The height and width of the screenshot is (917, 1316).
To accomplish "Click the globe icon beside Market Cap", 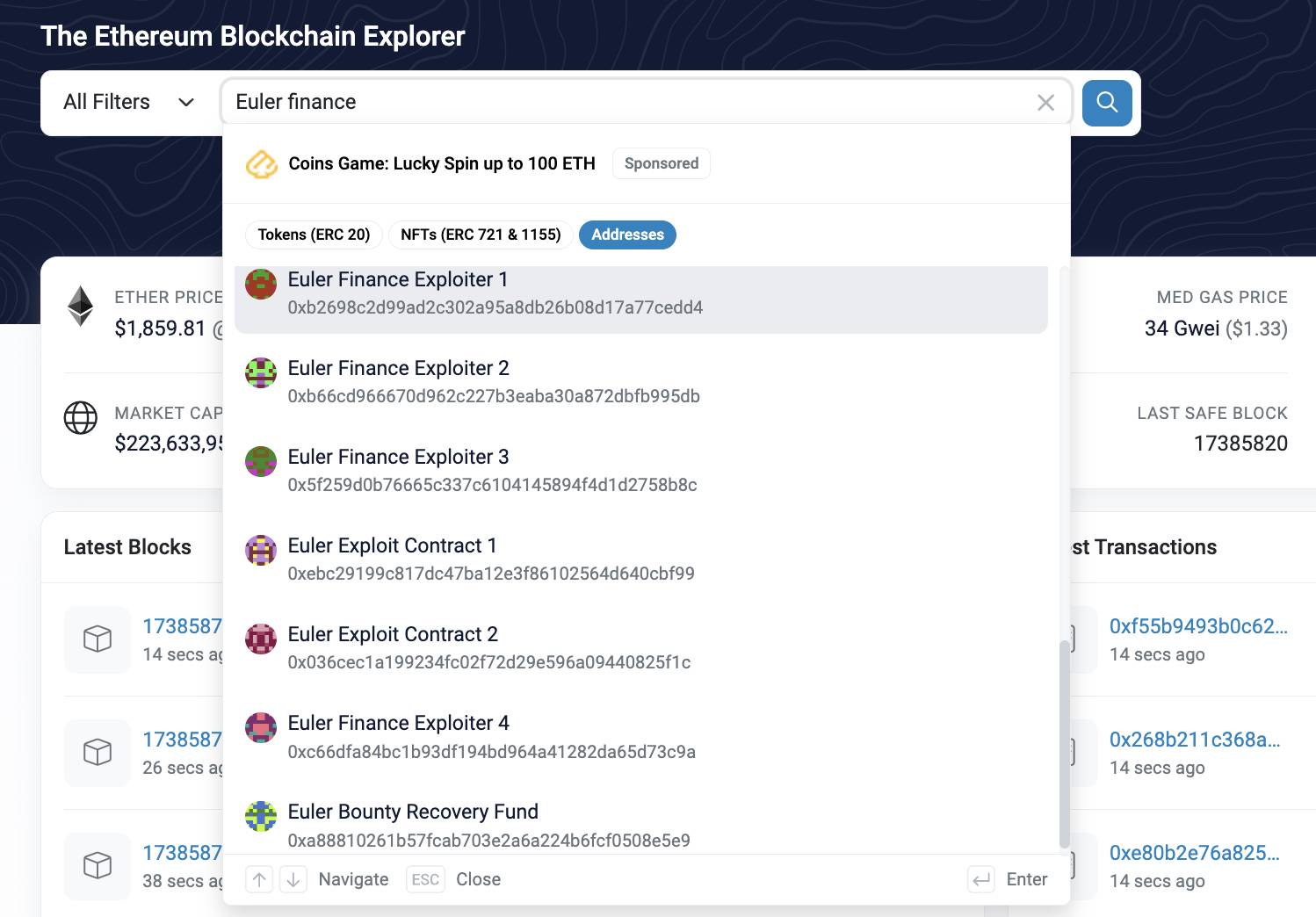I will click(81, 418).
